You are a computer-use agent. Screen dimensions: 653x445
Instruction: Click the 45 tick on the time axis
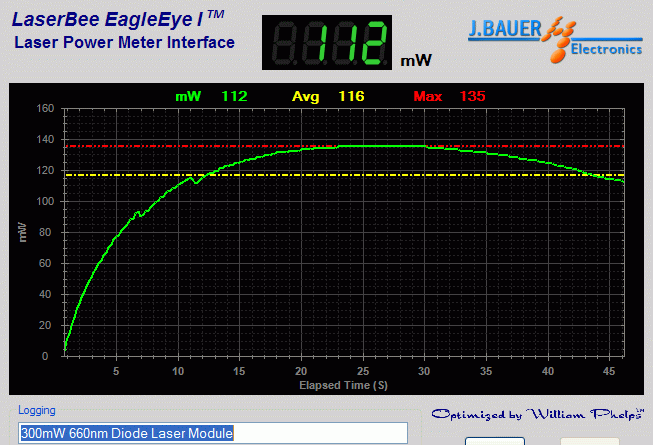click(609, 371)
